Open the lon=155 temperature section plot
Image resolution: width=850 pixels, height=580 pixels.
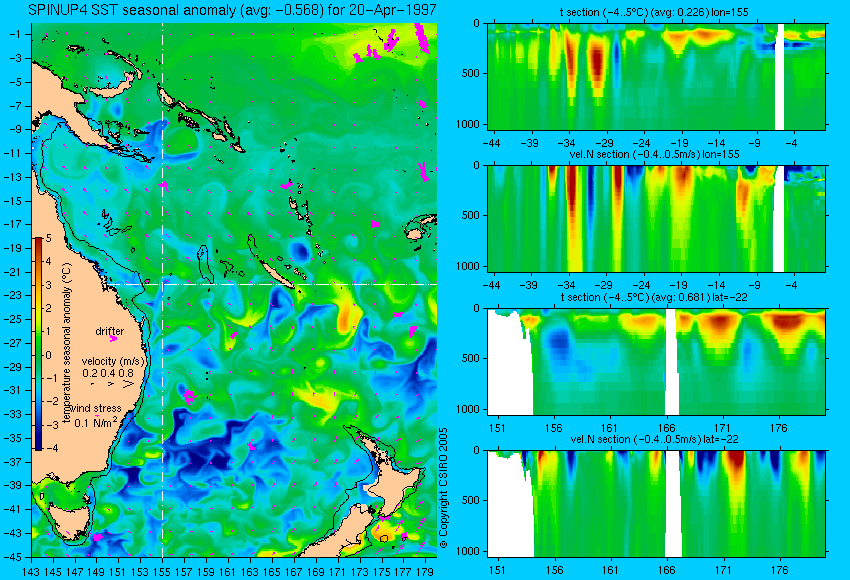656,76
